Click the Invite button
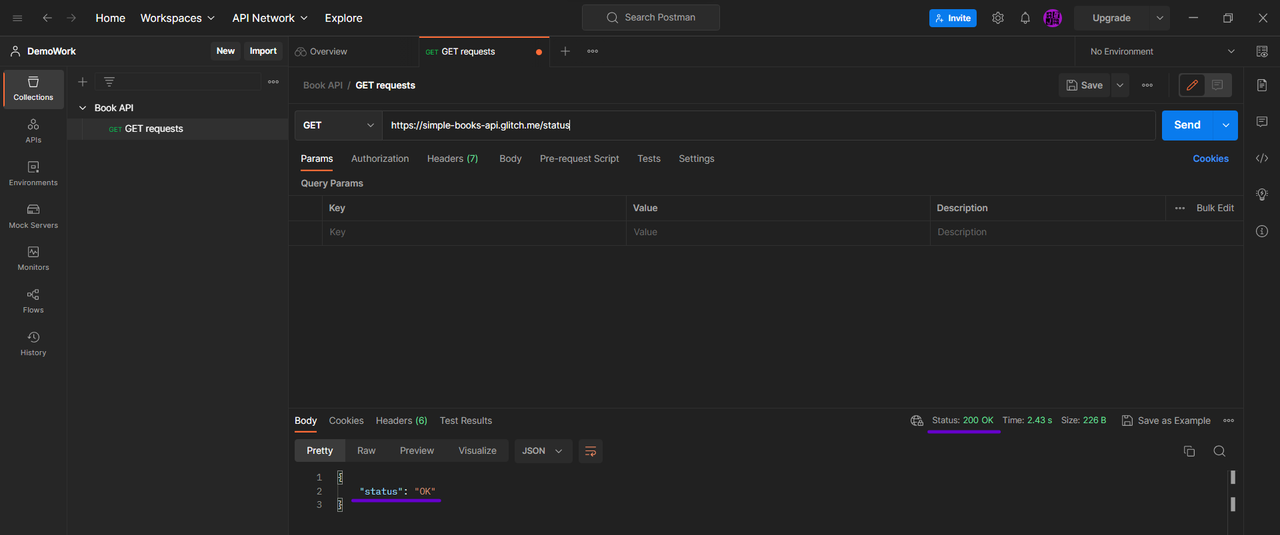 click(x=952, y=18)
